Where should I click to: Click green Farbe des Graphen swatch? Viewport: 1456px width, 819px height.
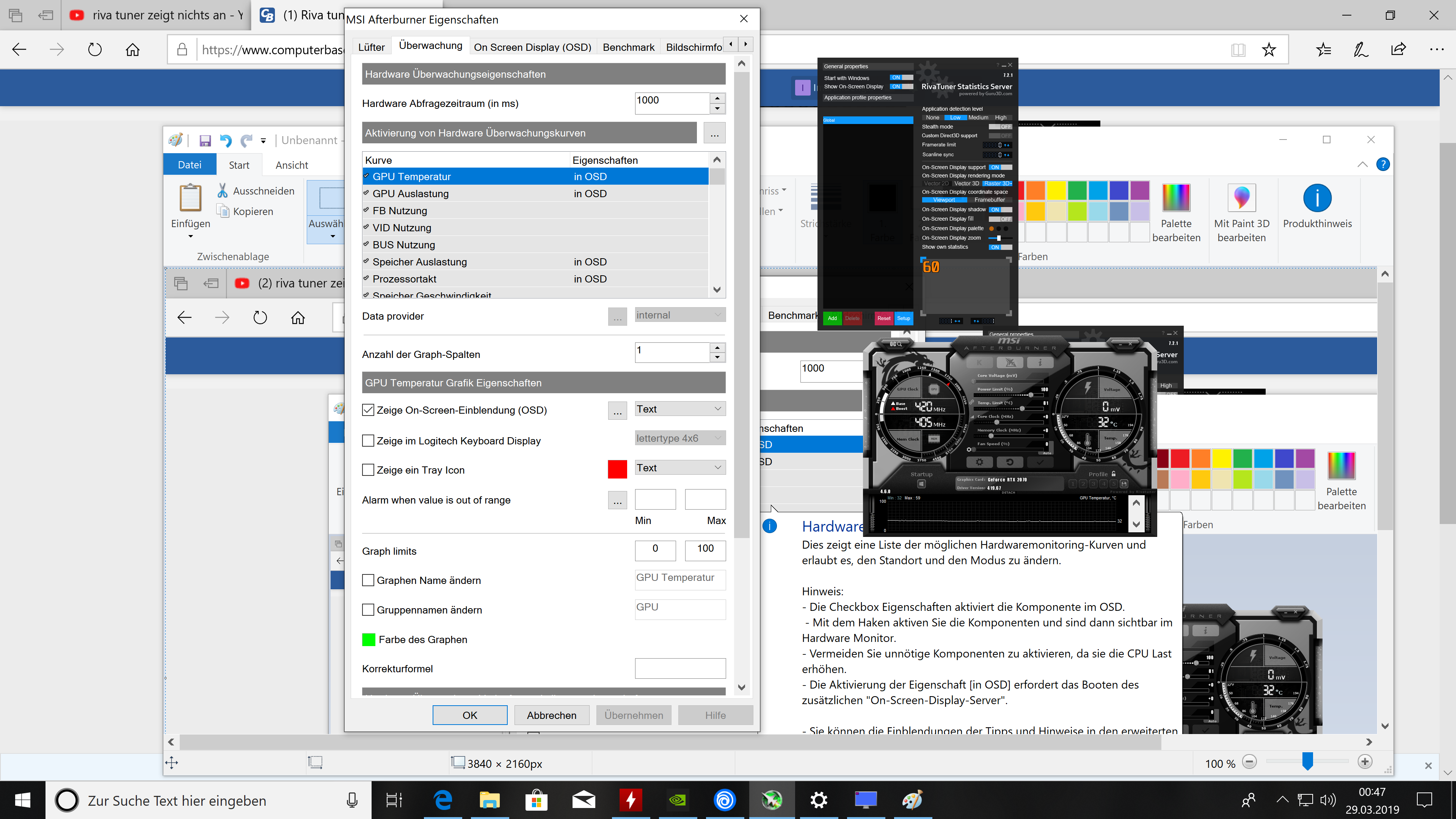tap(369, 640)
